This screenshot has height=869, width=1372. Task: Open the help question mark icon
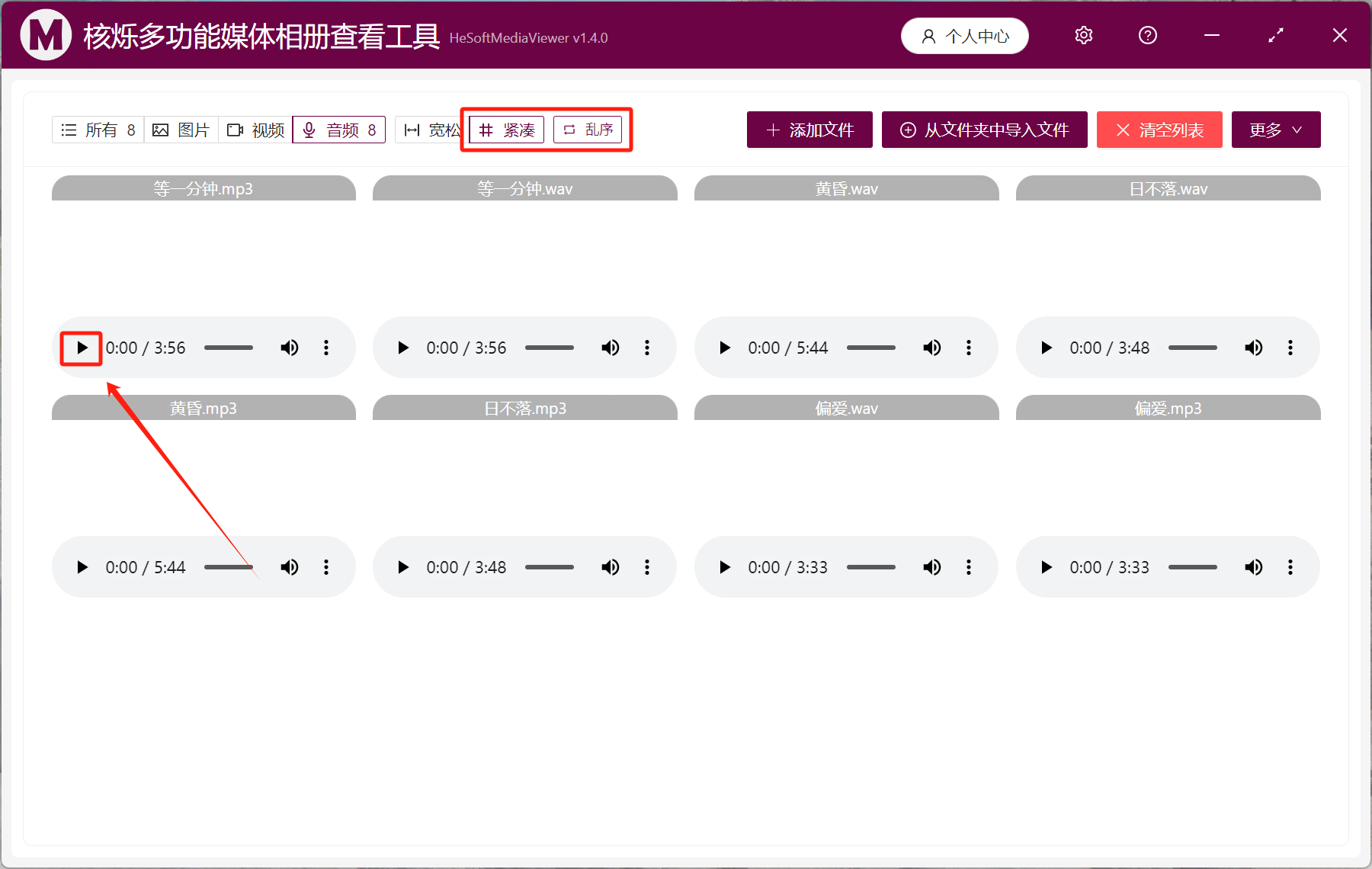[x=1147, y=35]
